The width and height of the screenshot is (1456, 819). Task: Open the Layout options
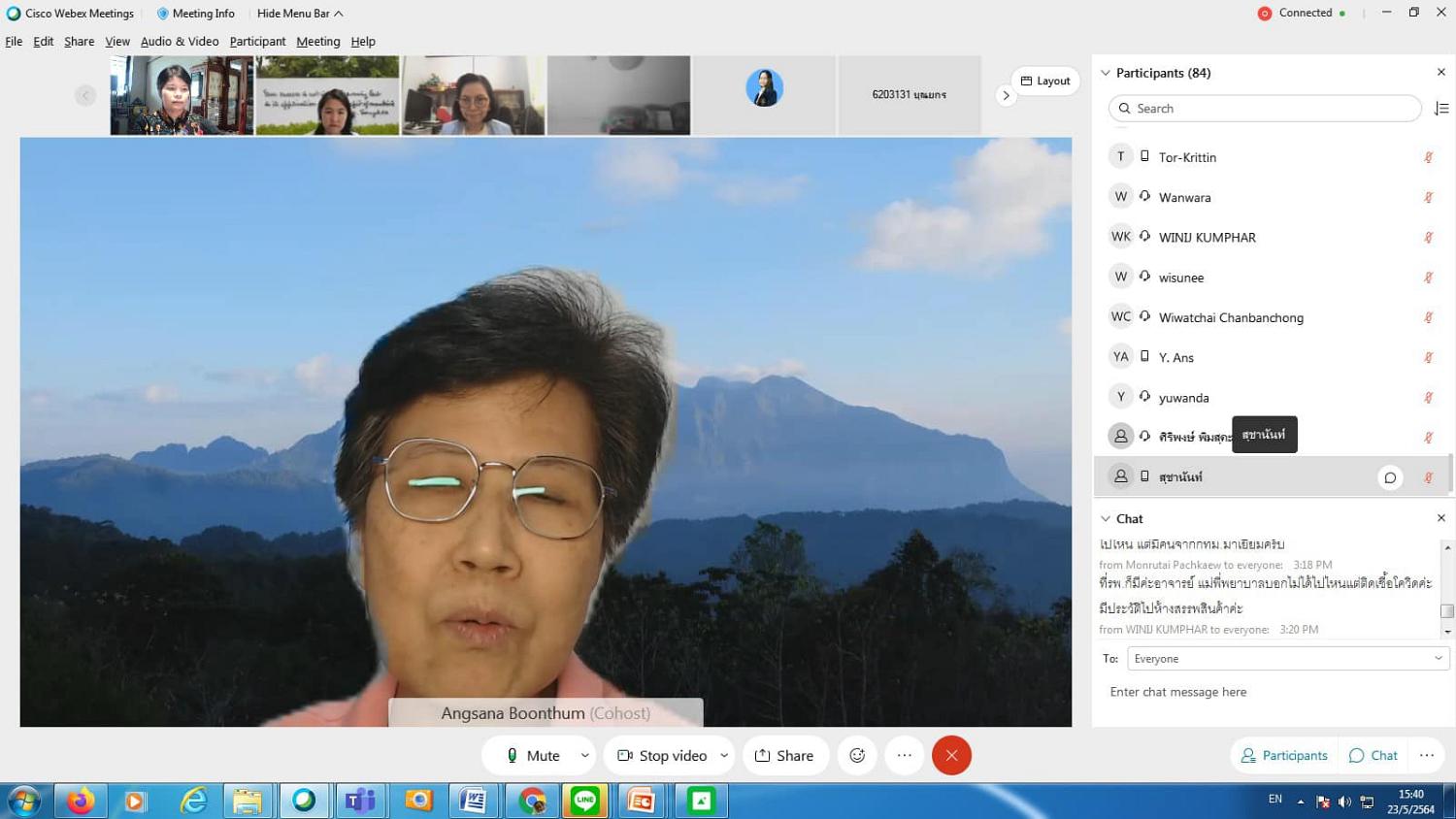(1045, 81)
